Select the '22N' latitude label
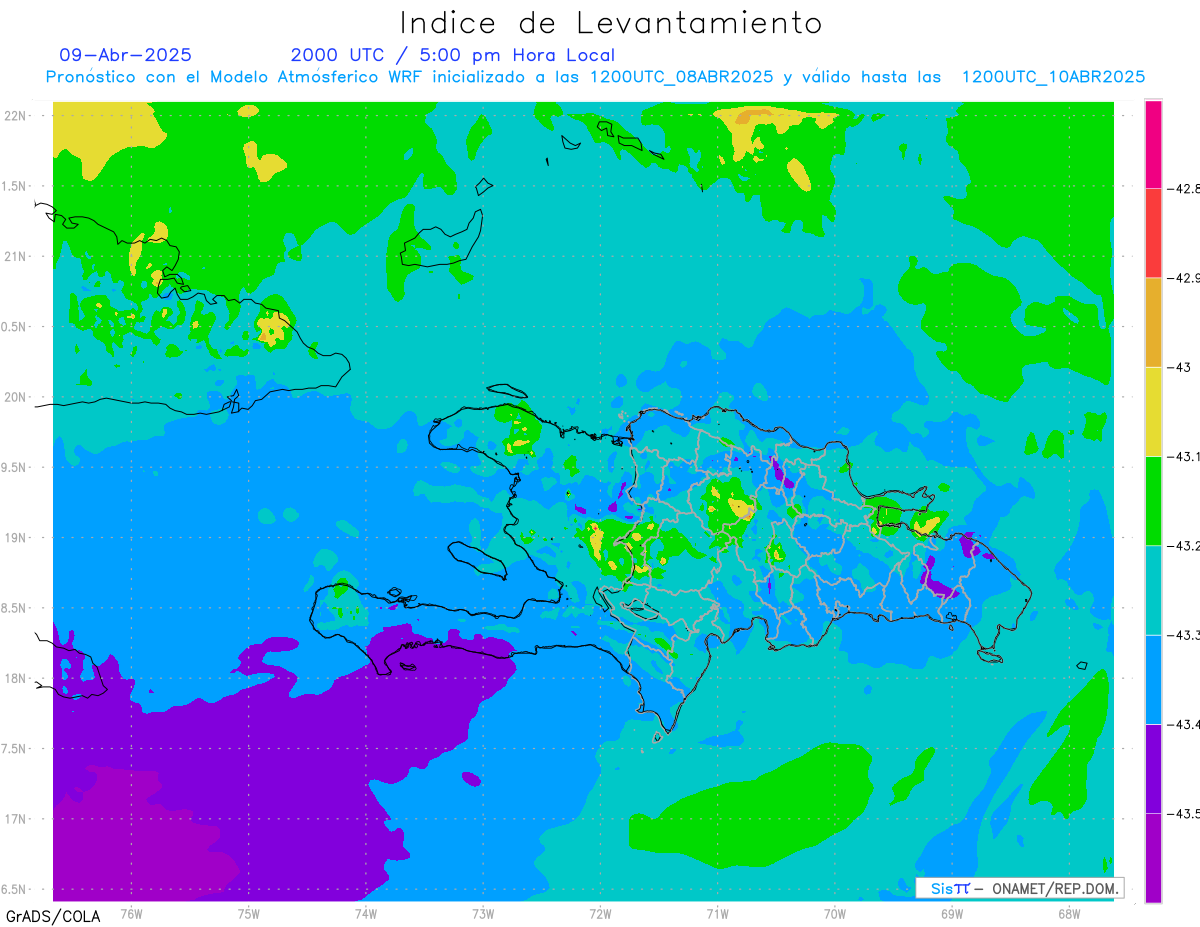Screen dimensions: 1200x927 pos(16,115)
